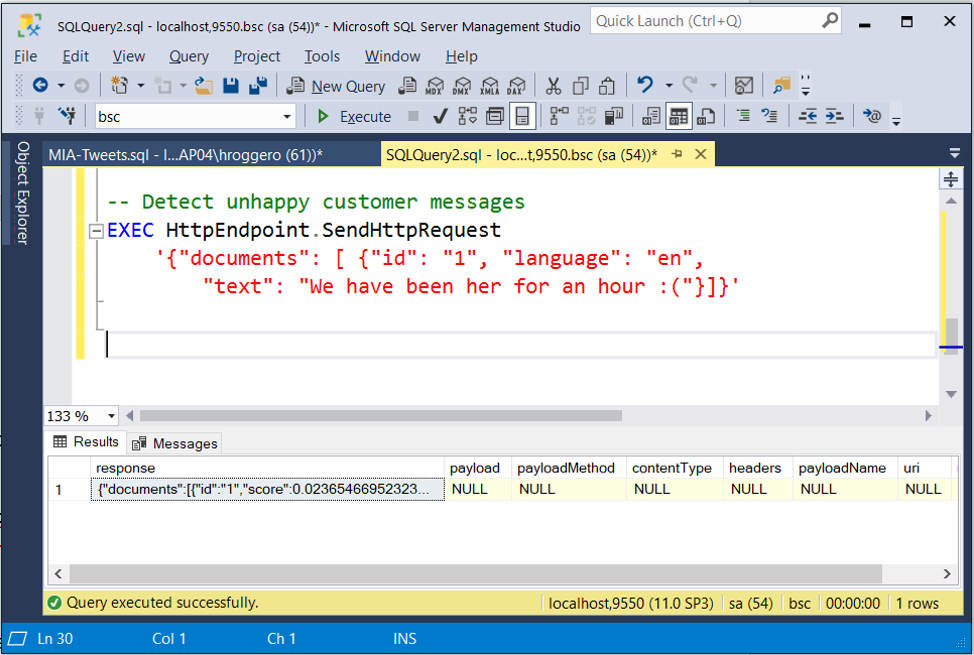Open a new XMLA query
The image size is (974, 655).
(x=489, y=86)
